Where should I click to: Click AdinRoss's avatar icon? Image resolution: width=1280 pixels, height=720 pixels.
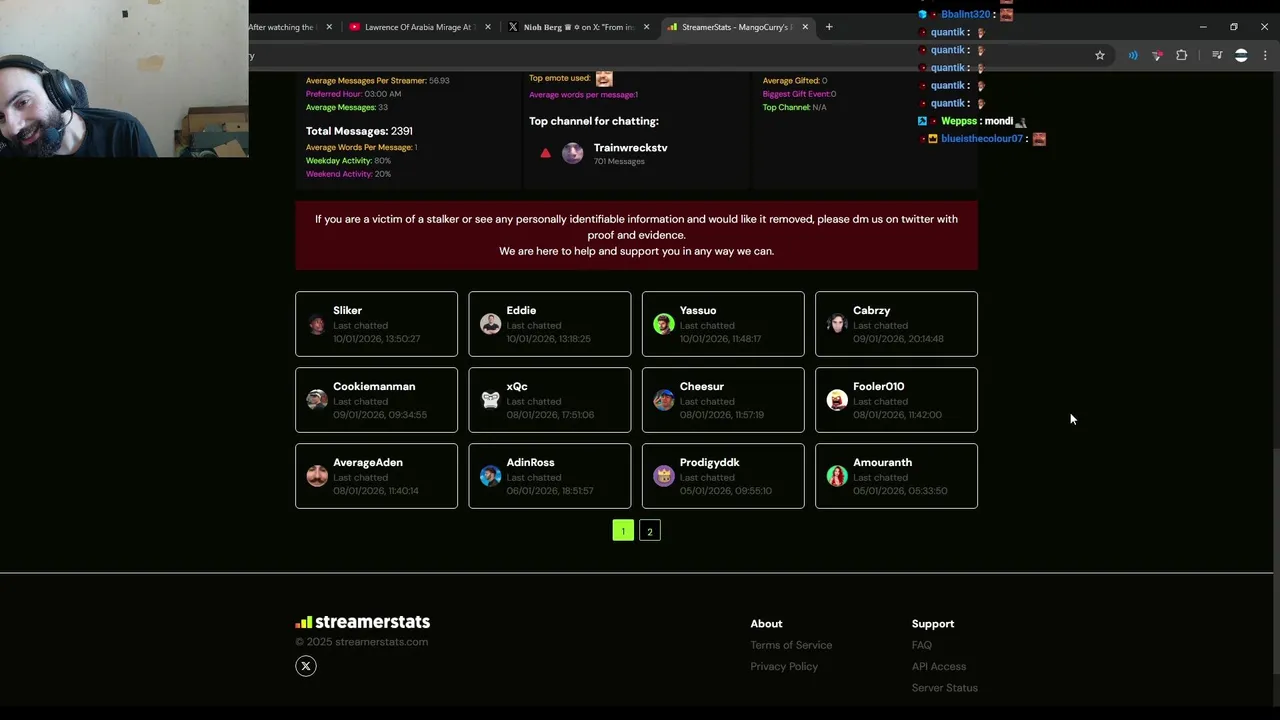coord(490,476)
